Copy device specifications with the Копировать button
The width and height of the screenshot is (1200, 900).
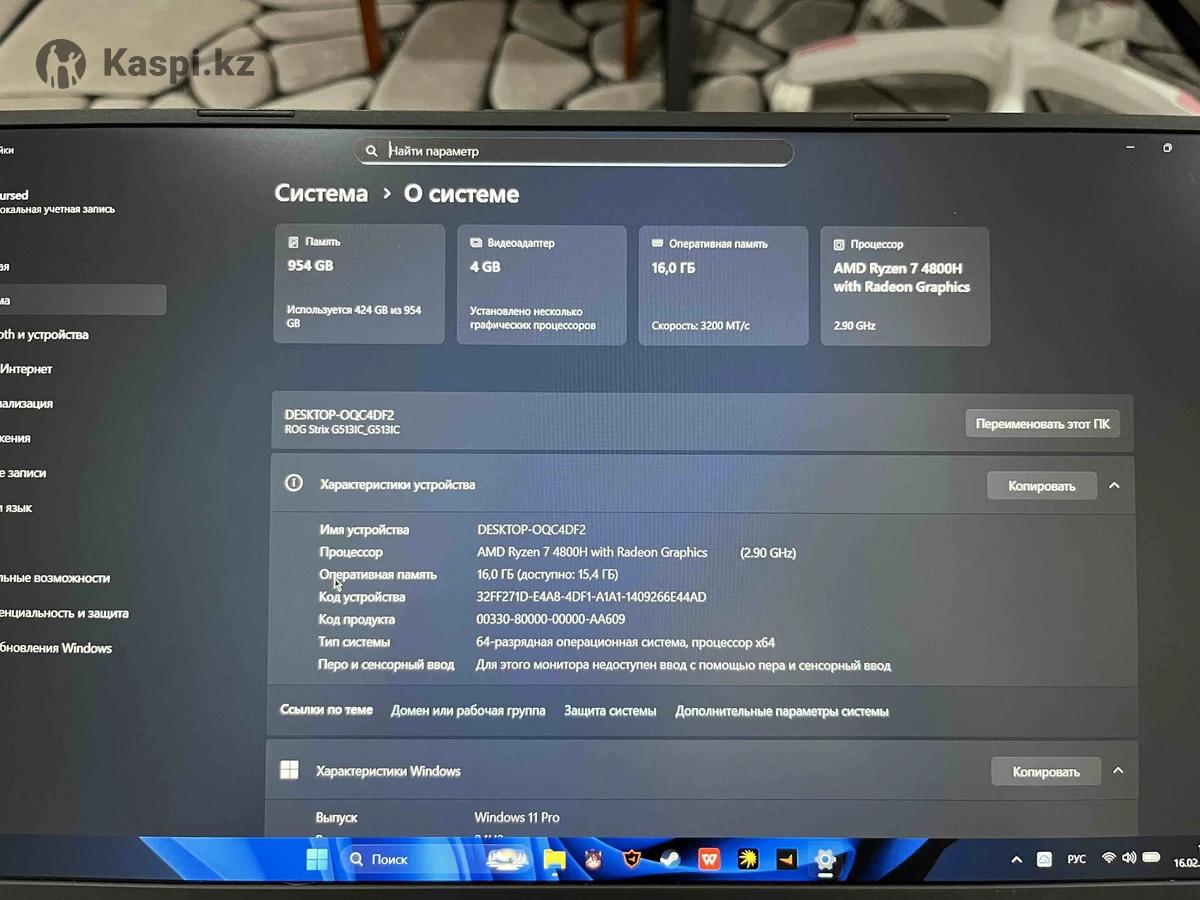(1041, 486)
